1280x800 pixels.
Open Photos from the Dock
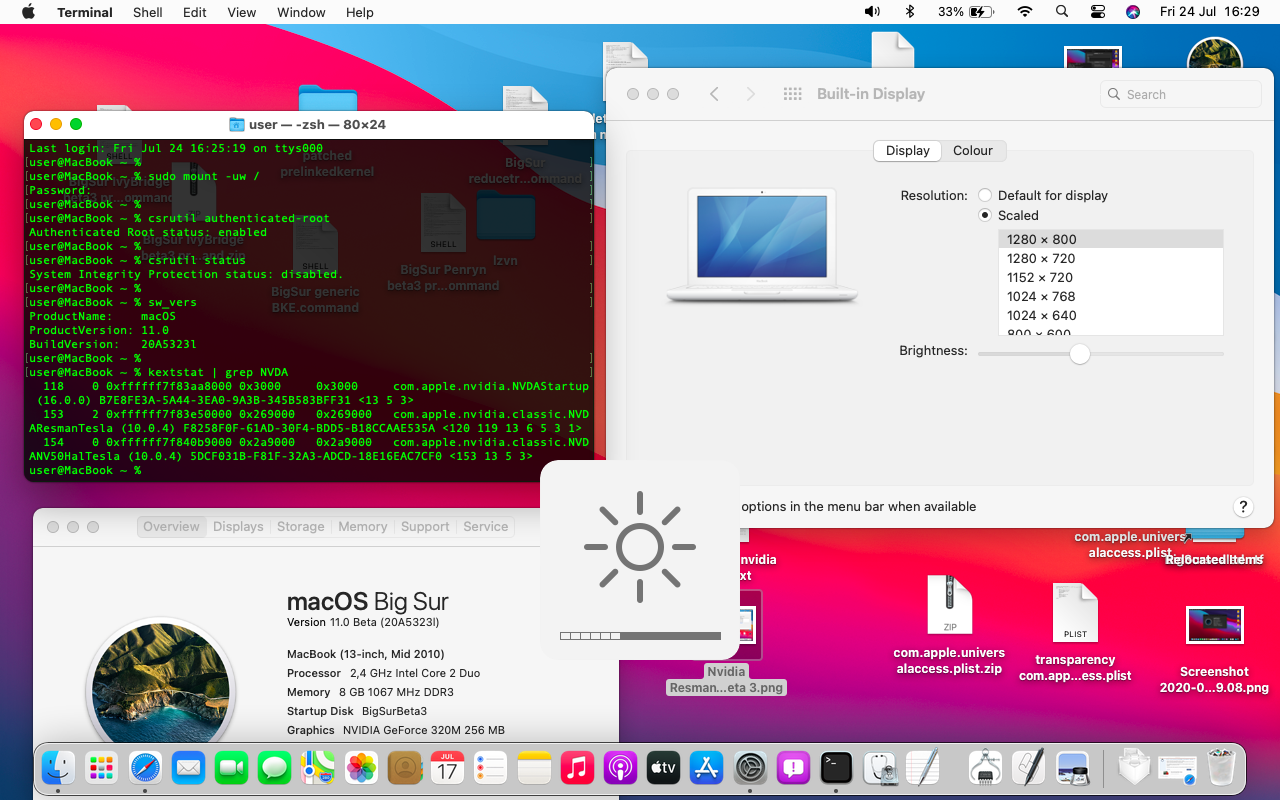coord(361,768)
